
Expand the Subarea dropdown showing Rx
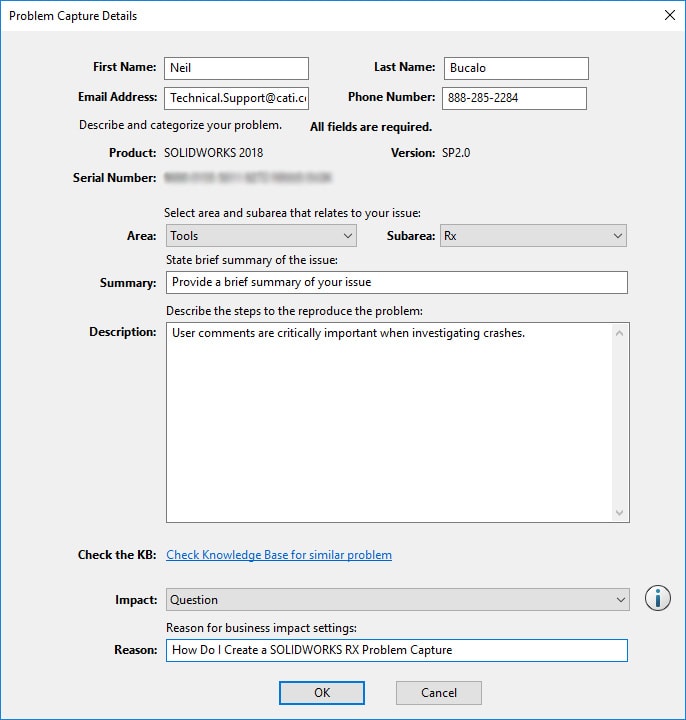click(532, 236)
